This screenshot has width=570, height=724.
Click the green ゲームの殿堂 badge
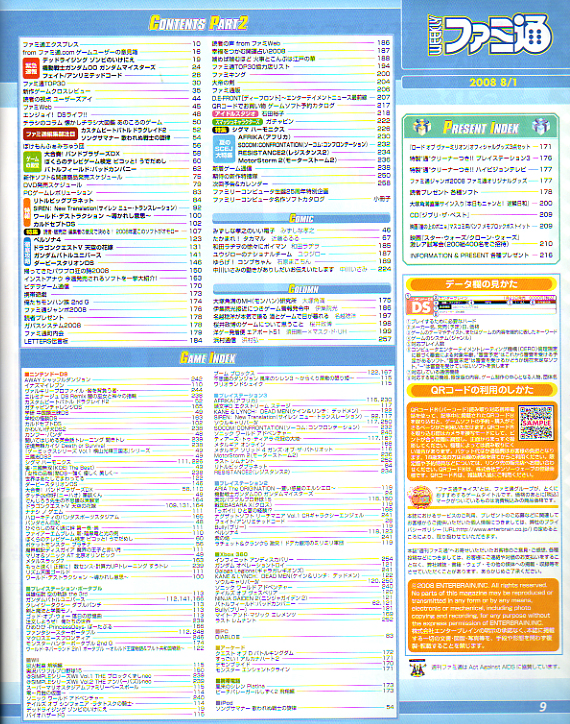click(x=32, y=162)
